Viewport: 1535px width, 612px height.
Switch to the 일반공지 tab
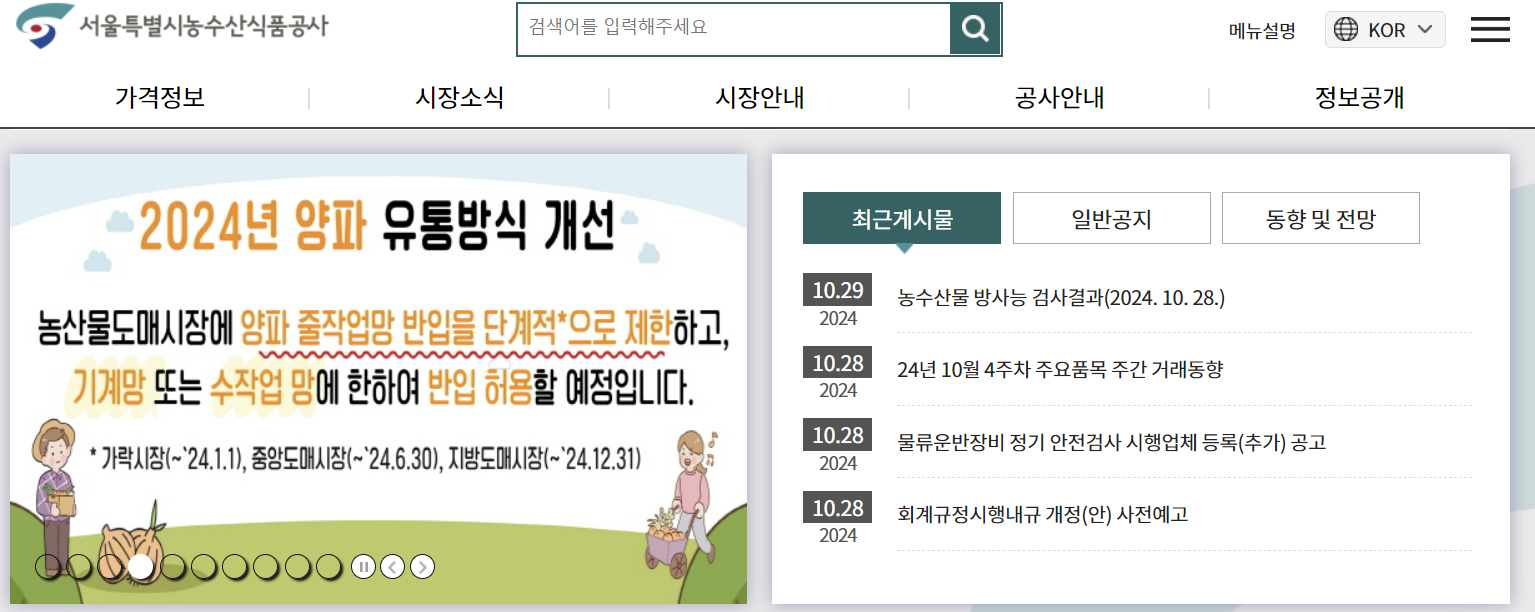coord(1112,218)
